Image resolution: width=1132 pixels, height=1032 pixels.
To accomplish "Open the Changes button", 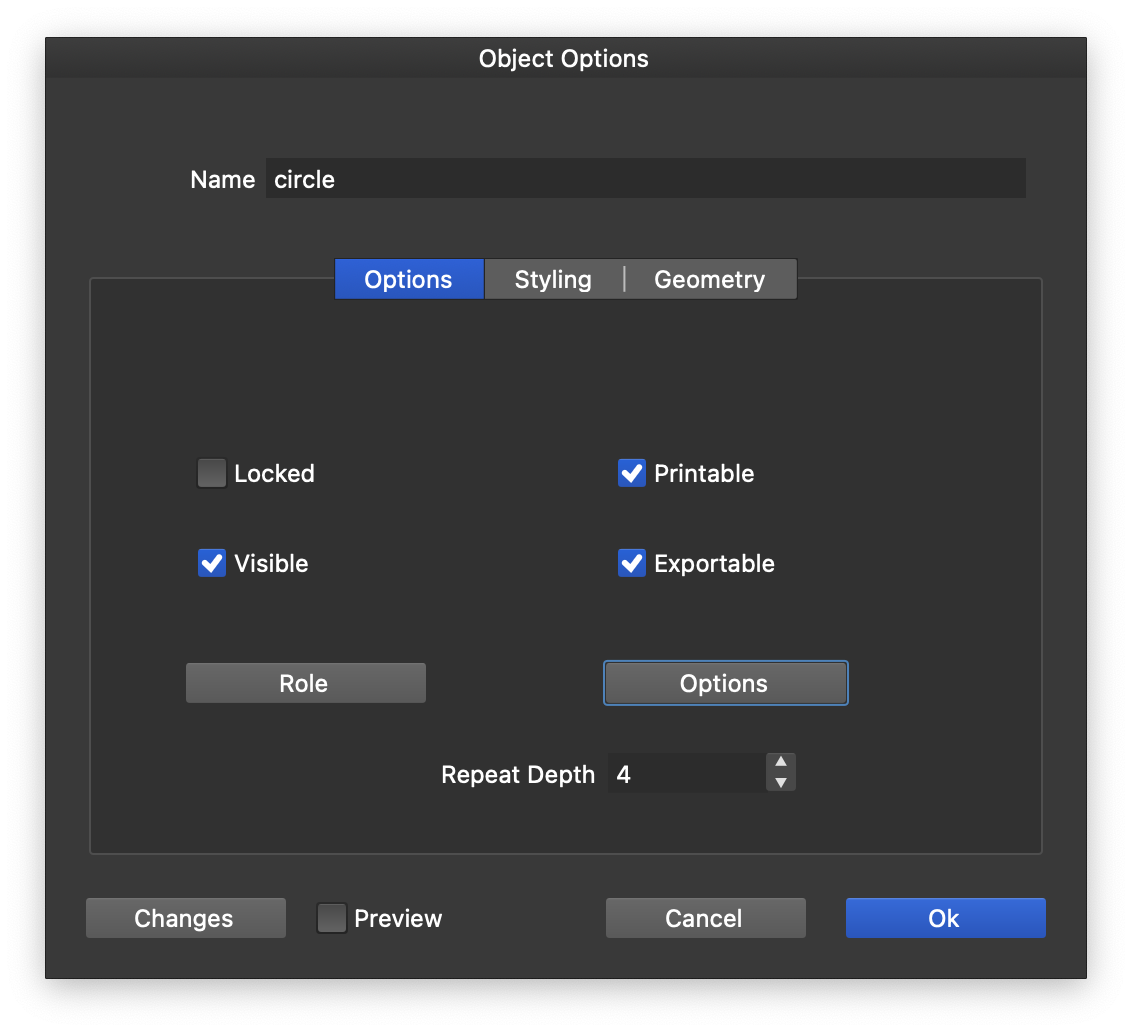I will tap(185, 918).
